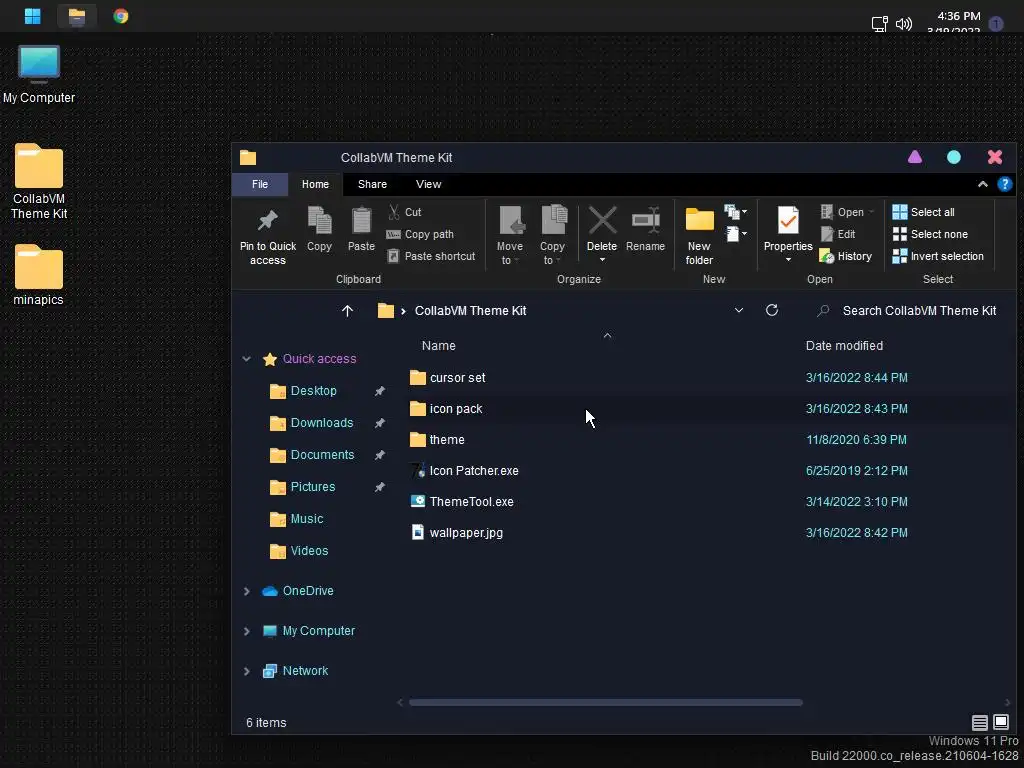
Task: Switch to the Share ribbon tab
Action: [372, 184]
